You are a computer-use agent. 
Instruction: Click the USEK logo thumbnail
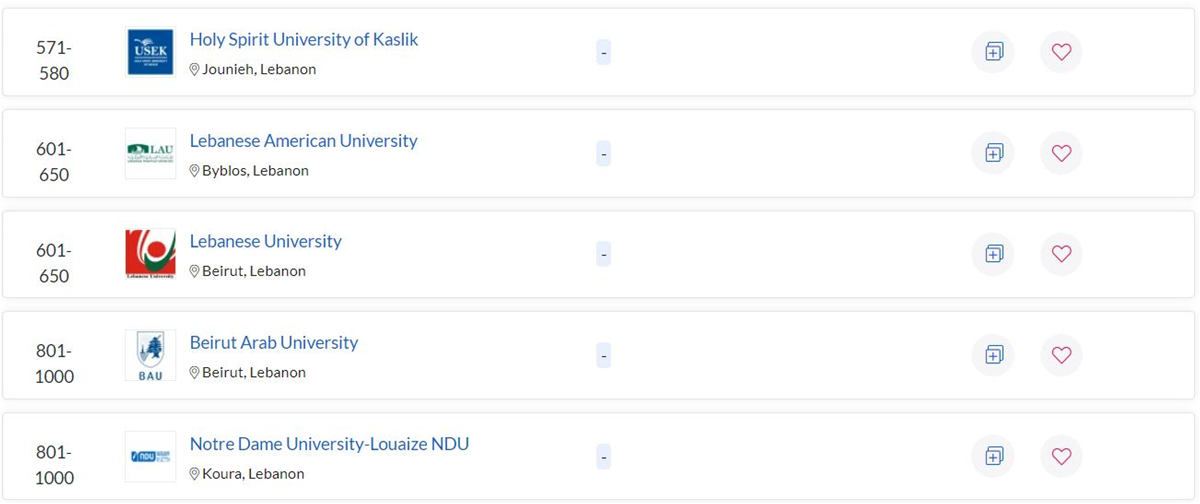150,52
